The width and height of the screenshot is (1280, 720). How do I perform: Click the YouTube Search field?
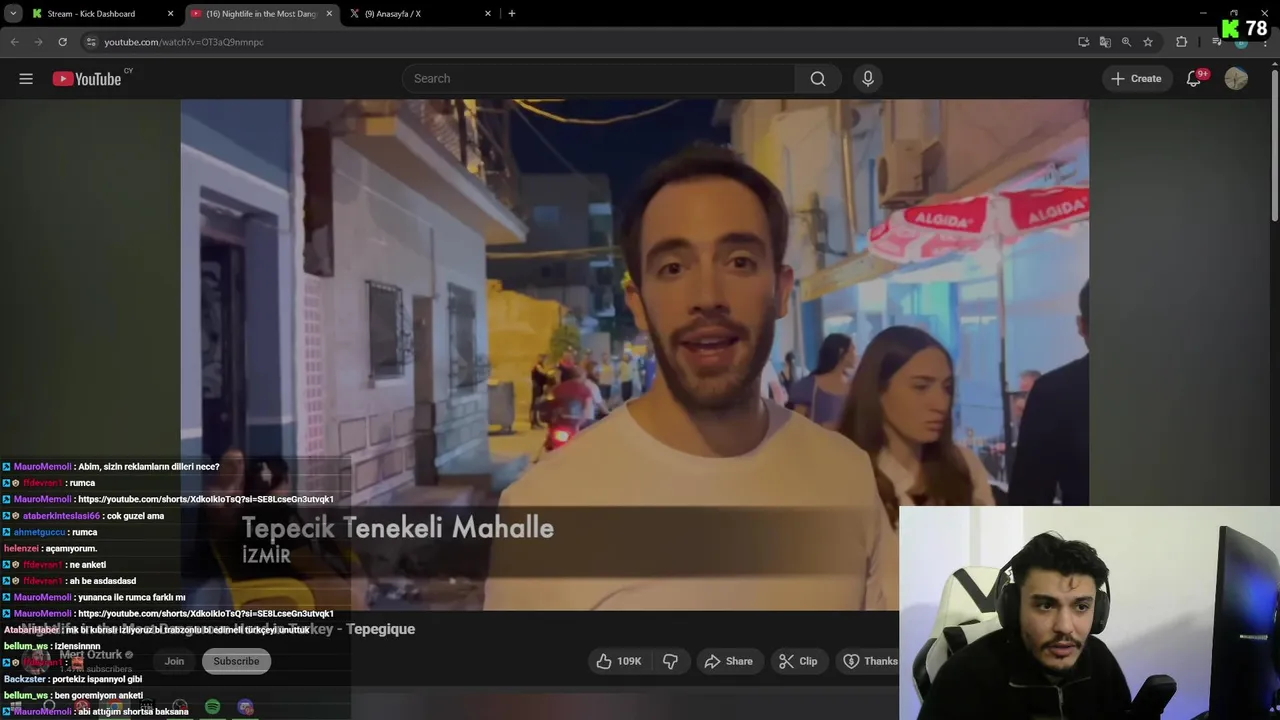tap(598, 78)
